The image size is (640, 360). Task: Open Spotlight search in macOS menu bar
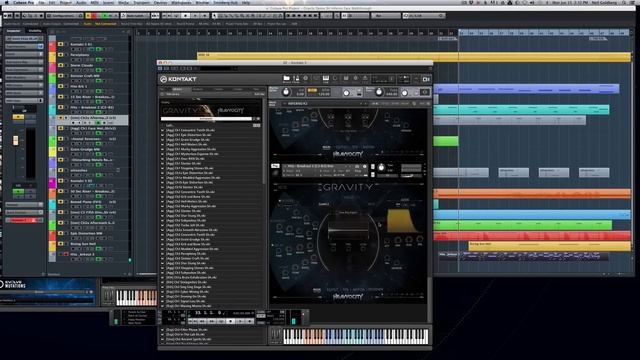[624, 2]
